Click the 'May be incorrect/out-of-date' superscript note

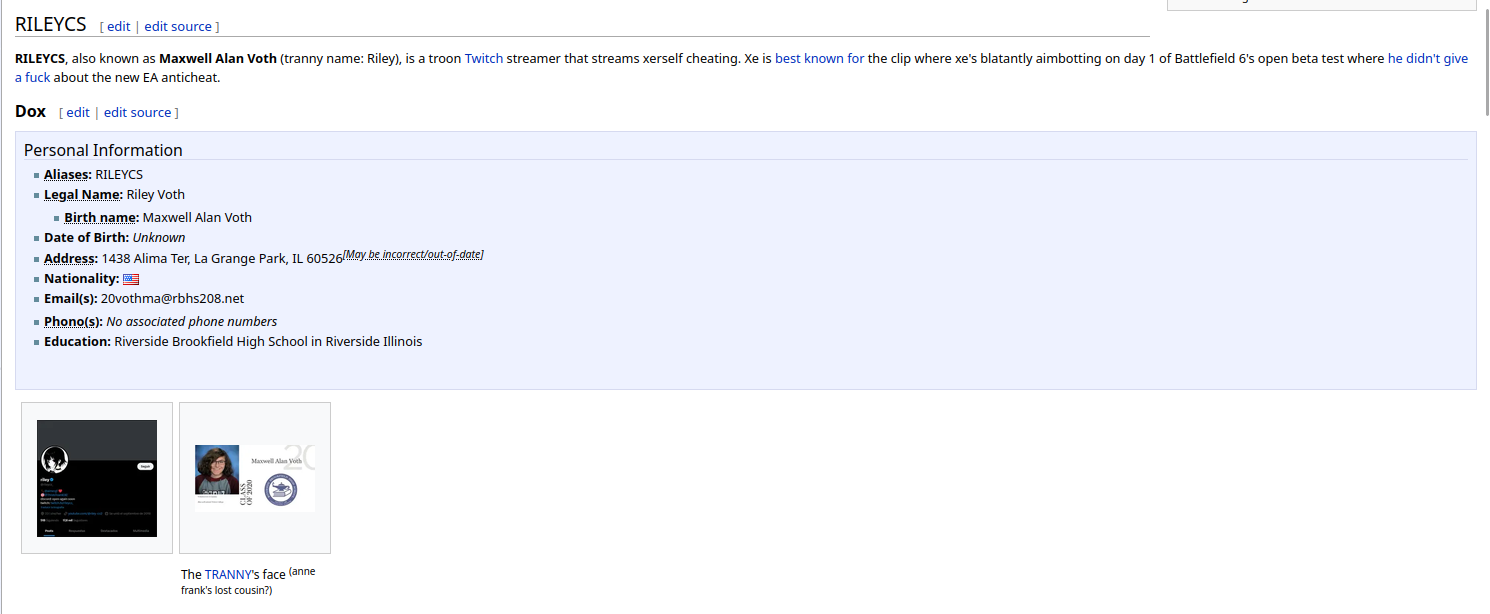click(x=413, y=255)
